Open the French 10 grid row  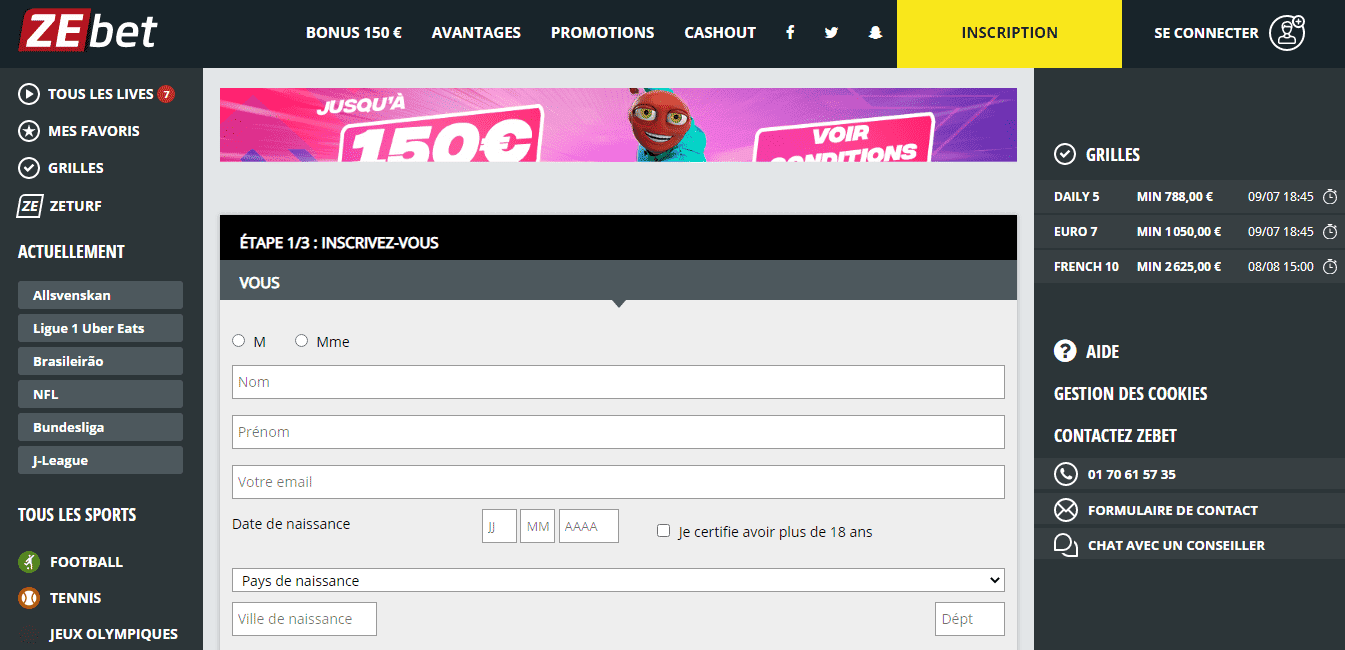pyautogui.click(x=1190, y=267)
